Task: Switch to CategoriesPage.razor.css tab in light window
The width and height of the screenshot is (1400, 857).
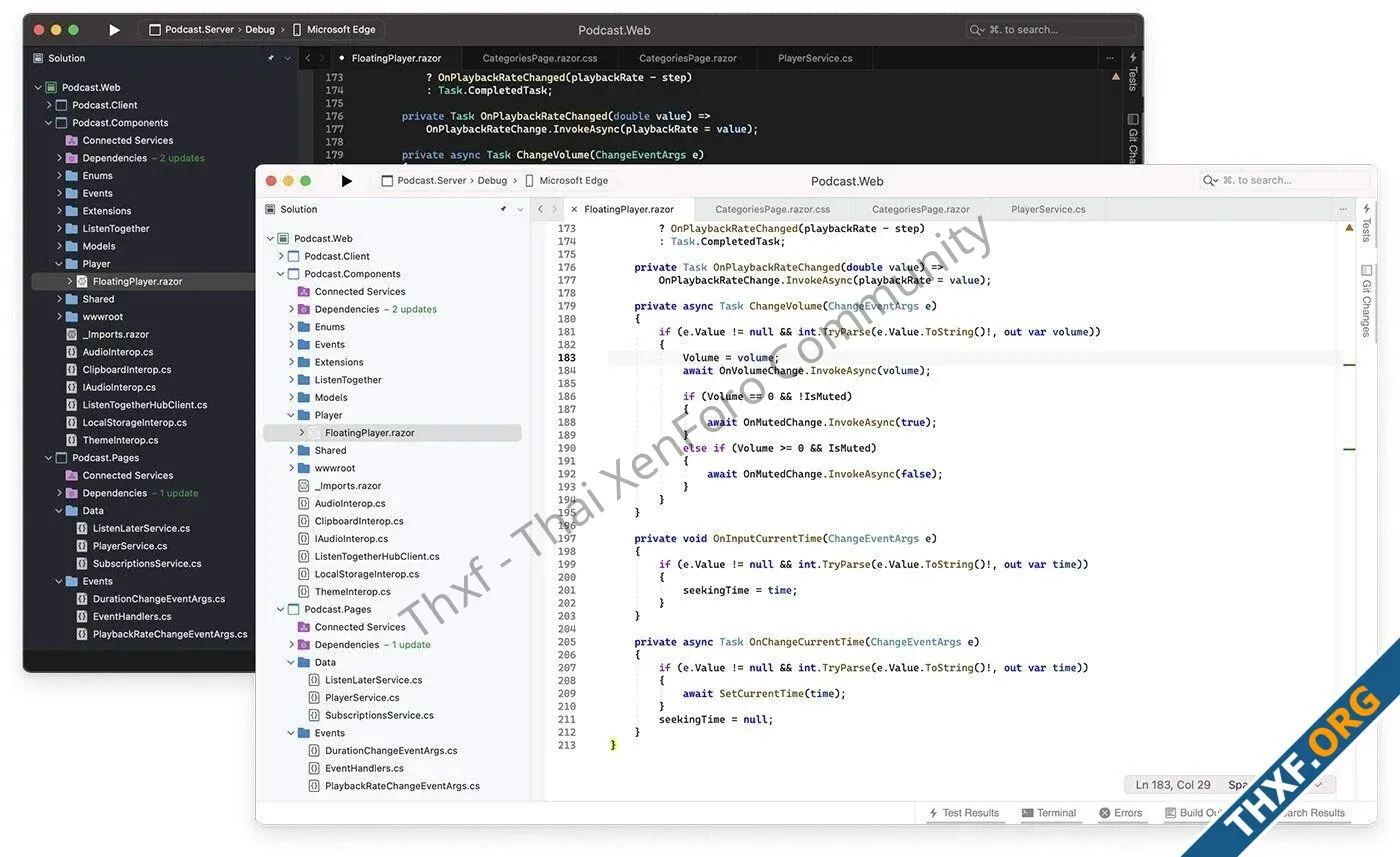Action: click(x=772, y=210)
